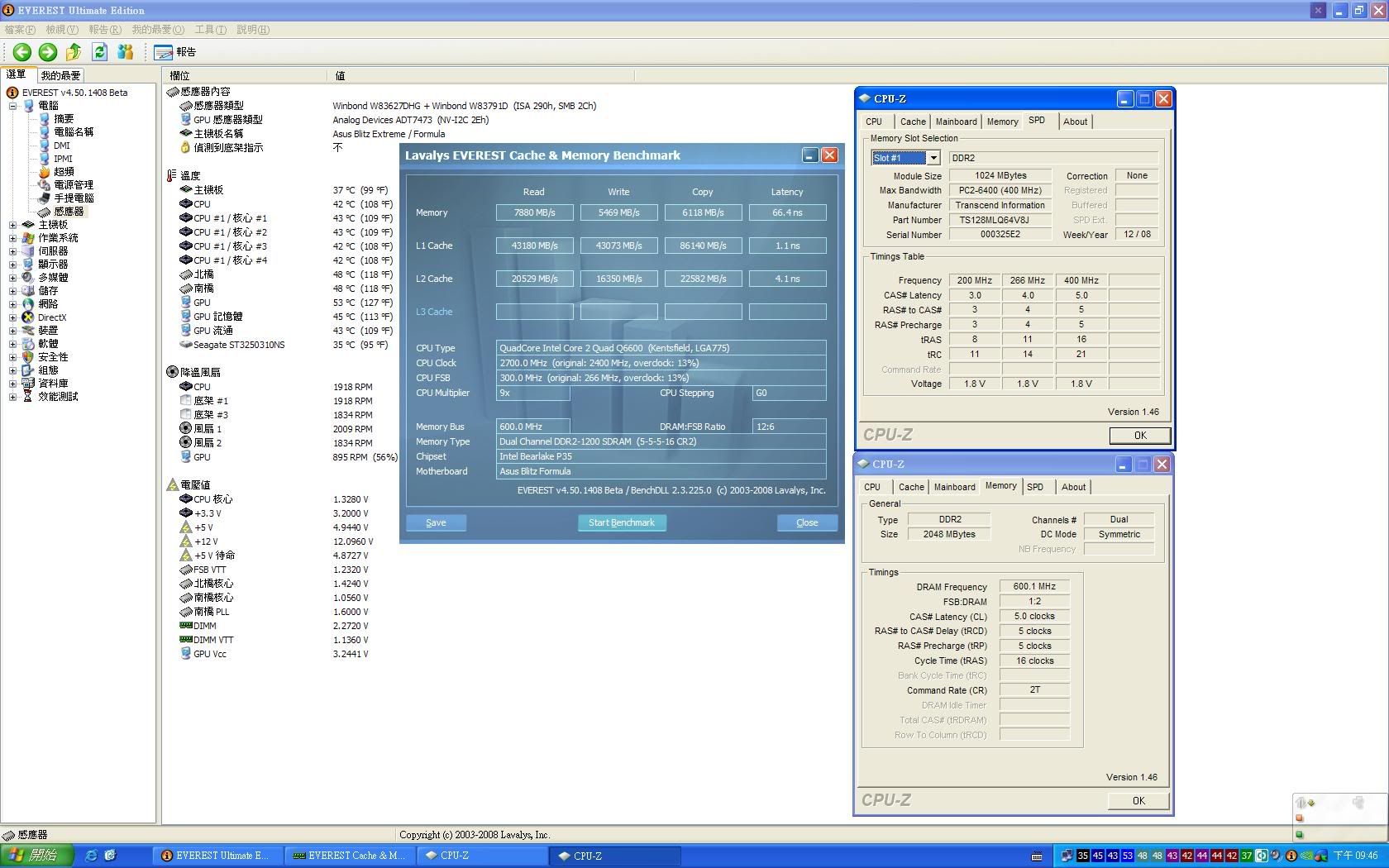Open Memory tab in the CPU-Z SPD window
Viewport: 1389px width, 868px height.
pos(1002,122)
